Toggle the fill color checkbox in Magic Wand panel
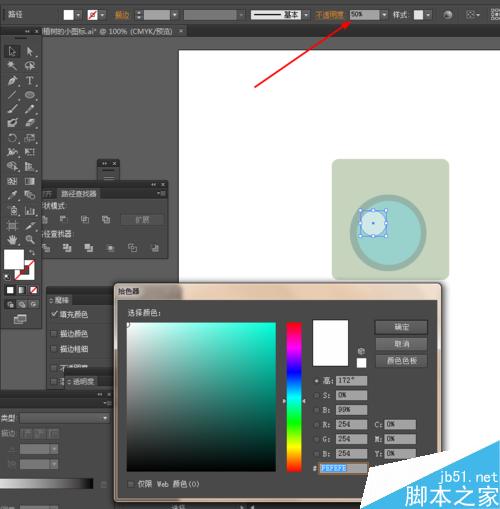This screenshot has height=509, width=500. (54, 314)
